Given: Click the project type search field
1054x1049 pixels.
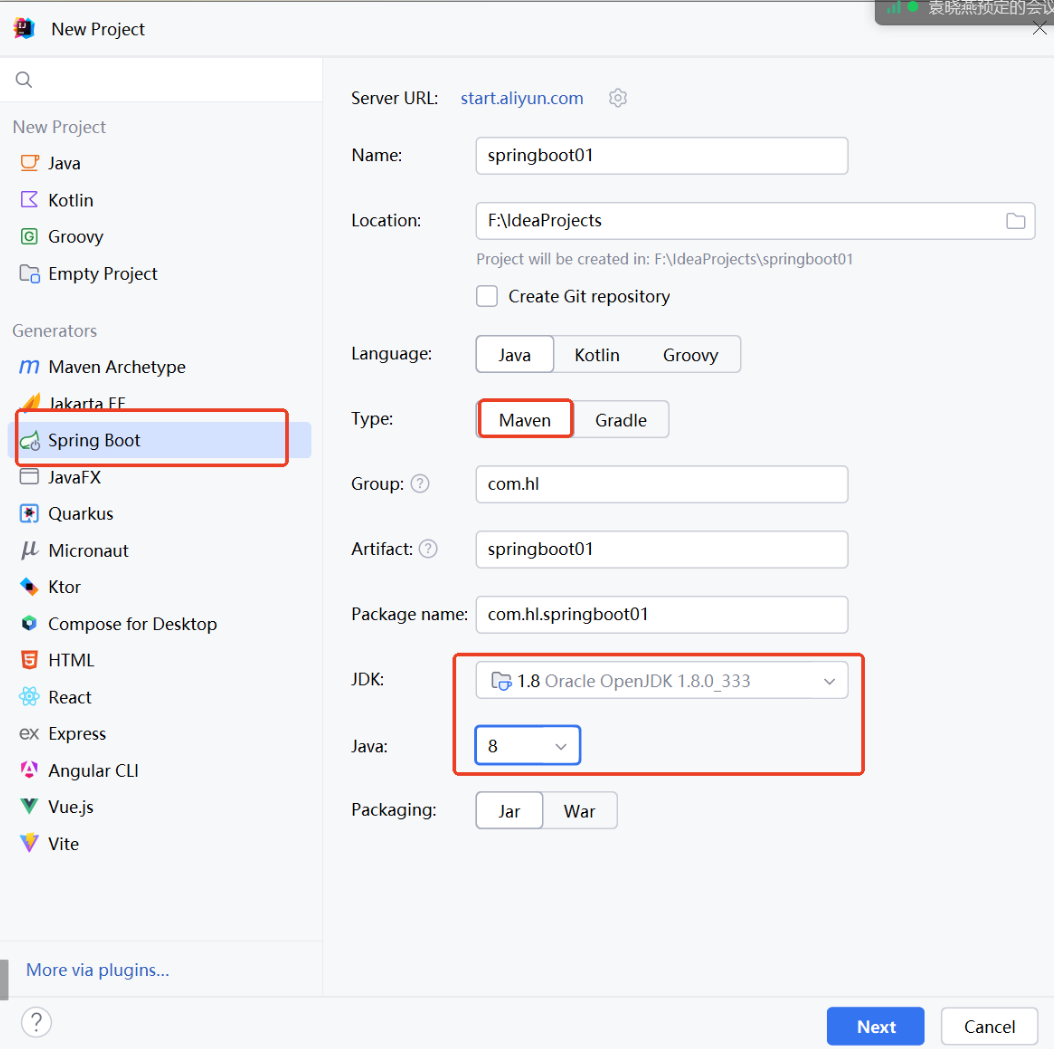Looking at the screenshot, I should coord(161,79).
